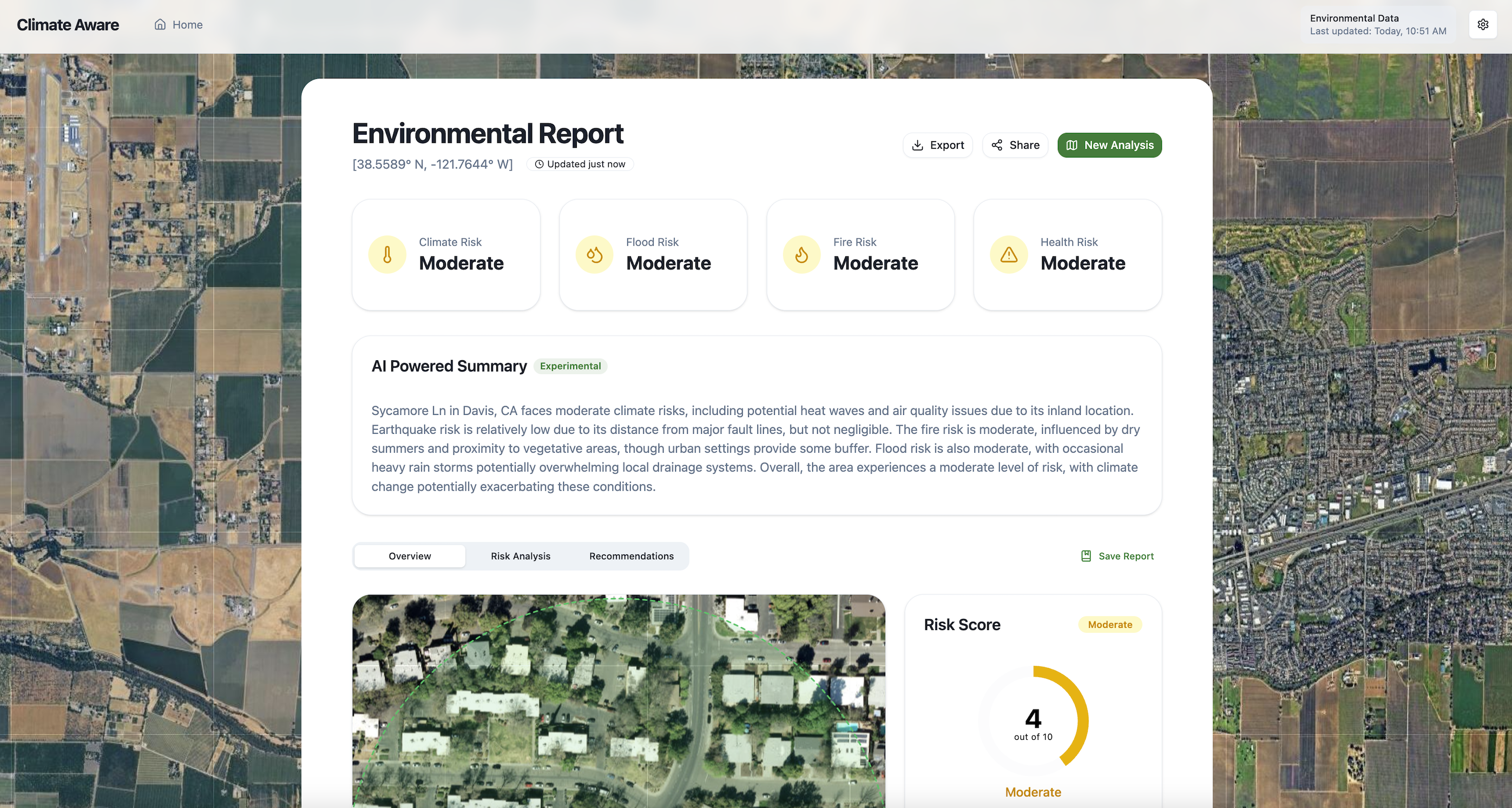Viewport: 1512px width, 808px height.
Task: Click the Climate Aware logo text
Action: pyautogui.click(x=68, y=25)
